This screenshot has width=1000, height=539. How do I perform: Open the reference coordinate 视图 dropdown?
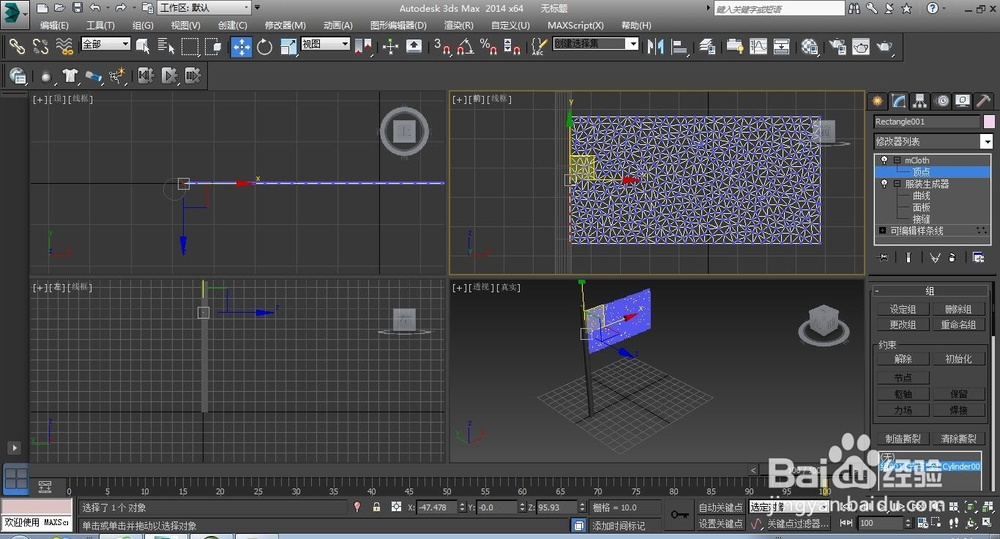pos(325,43)
